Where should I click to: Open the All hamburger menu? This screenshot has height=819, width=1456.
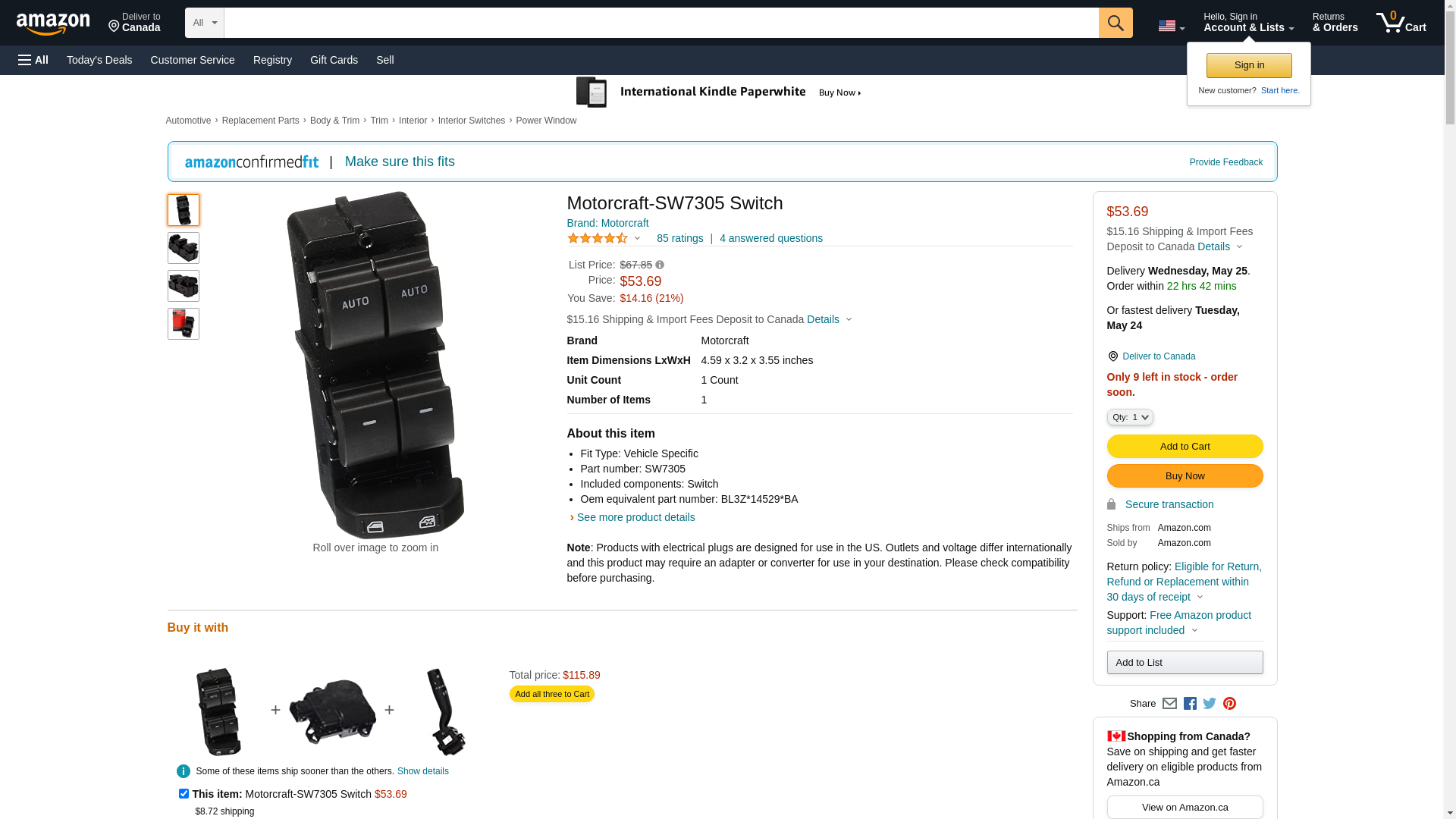click(x=33, y=60)
